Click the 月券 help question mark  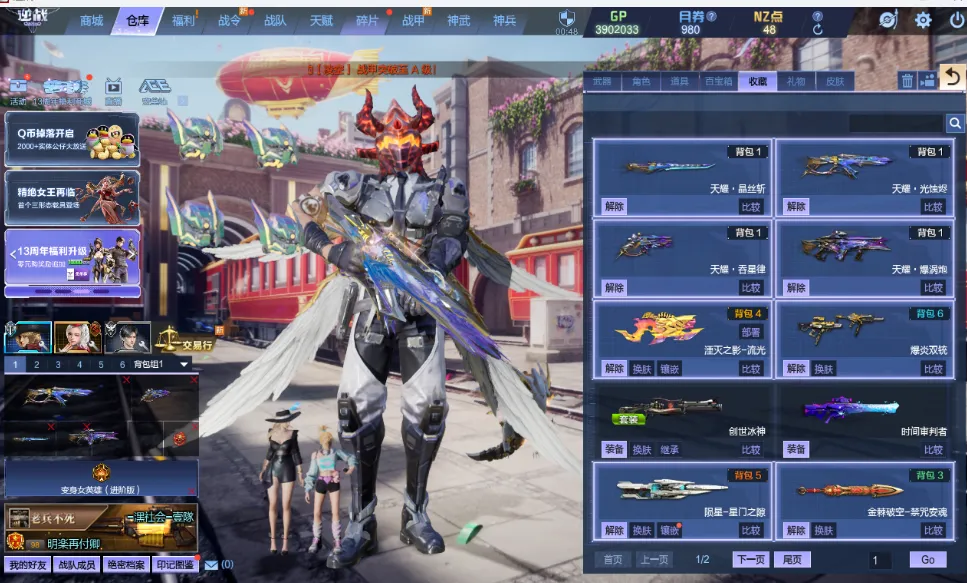coord(711,17)
